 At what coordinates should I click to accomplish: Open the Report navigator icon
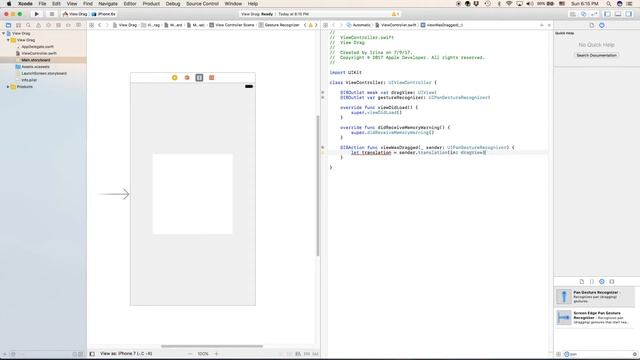pyautogui.click(x=78, y=25)
